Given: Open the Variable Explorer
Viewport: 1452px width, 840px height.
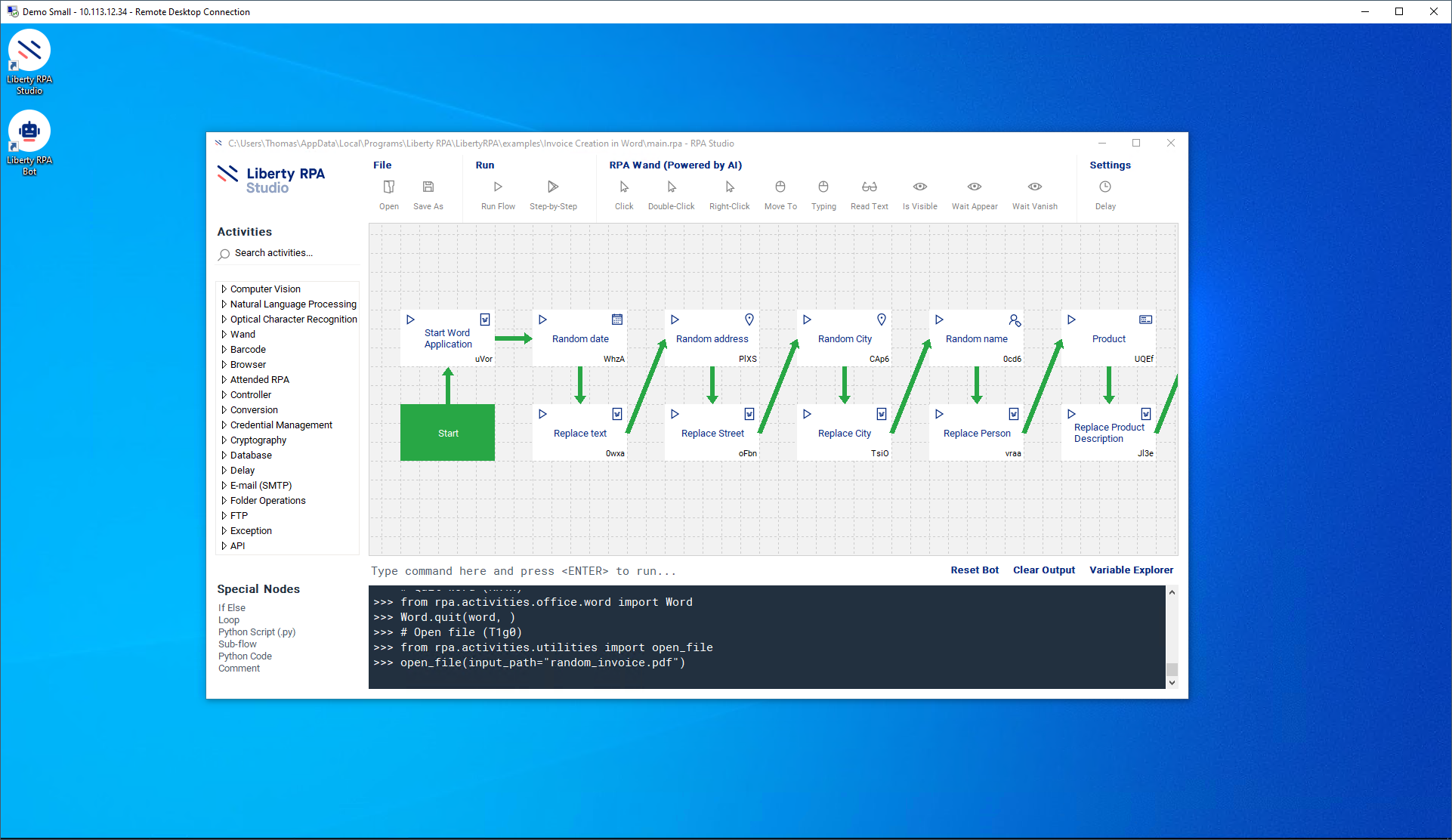Looking at the screenshot, I should point(1131,570).
